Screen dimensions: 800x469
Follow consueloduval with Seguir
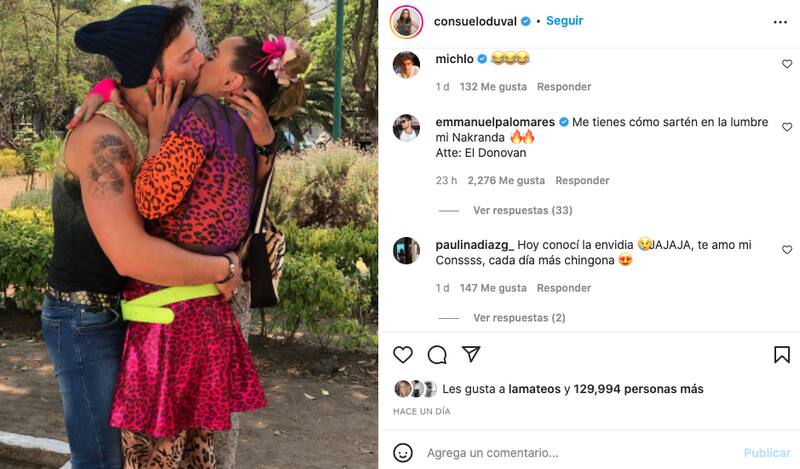[x=564, y=21]
